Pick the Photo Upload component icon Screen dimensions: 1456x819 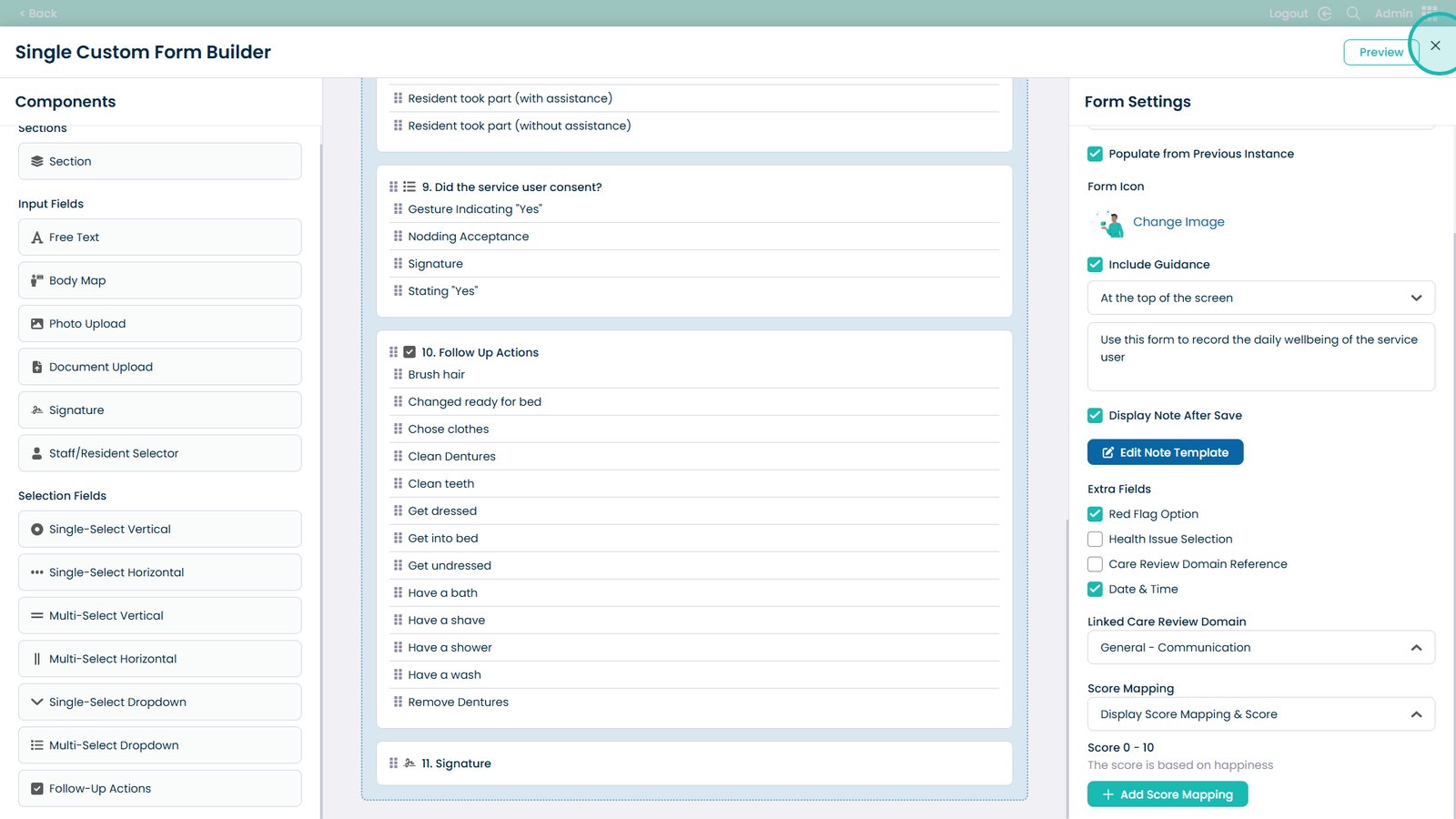tap(37, 324)
